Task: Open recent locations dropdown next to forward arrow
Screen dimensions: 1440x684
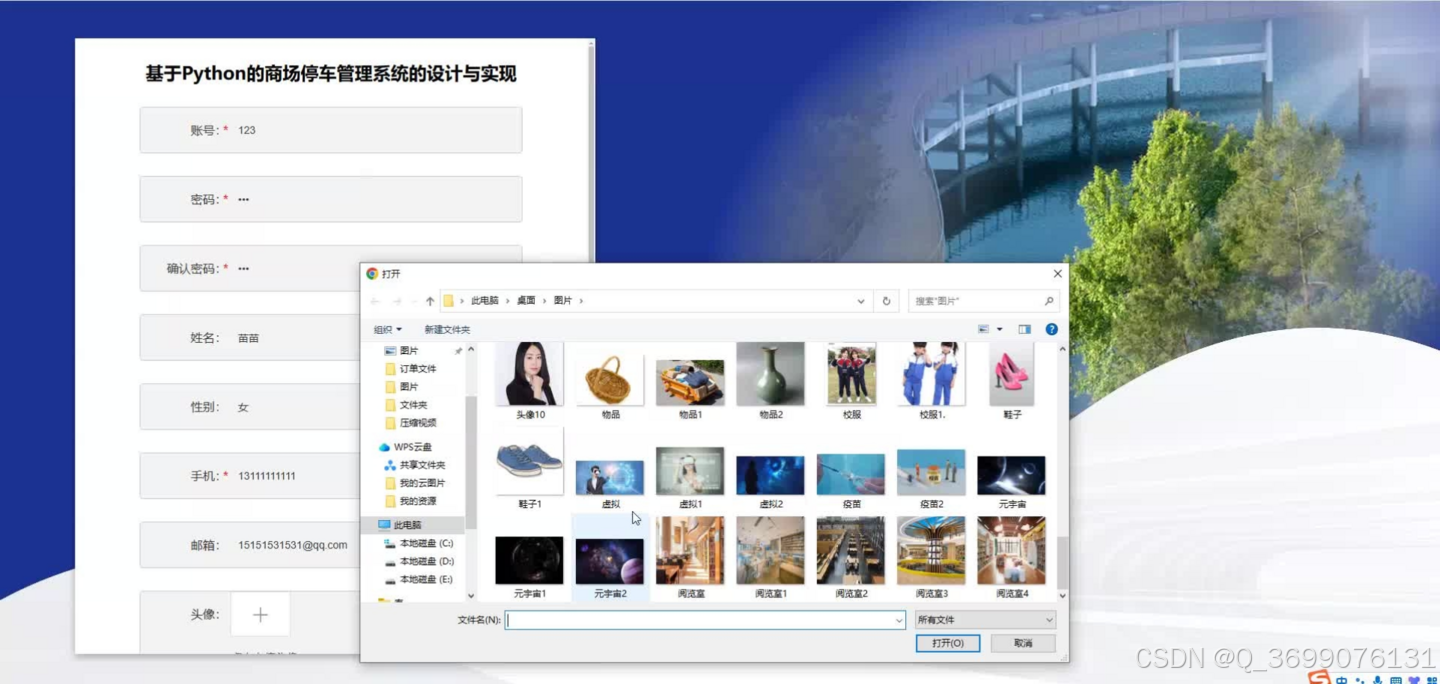Action: (x=415, y=301)
